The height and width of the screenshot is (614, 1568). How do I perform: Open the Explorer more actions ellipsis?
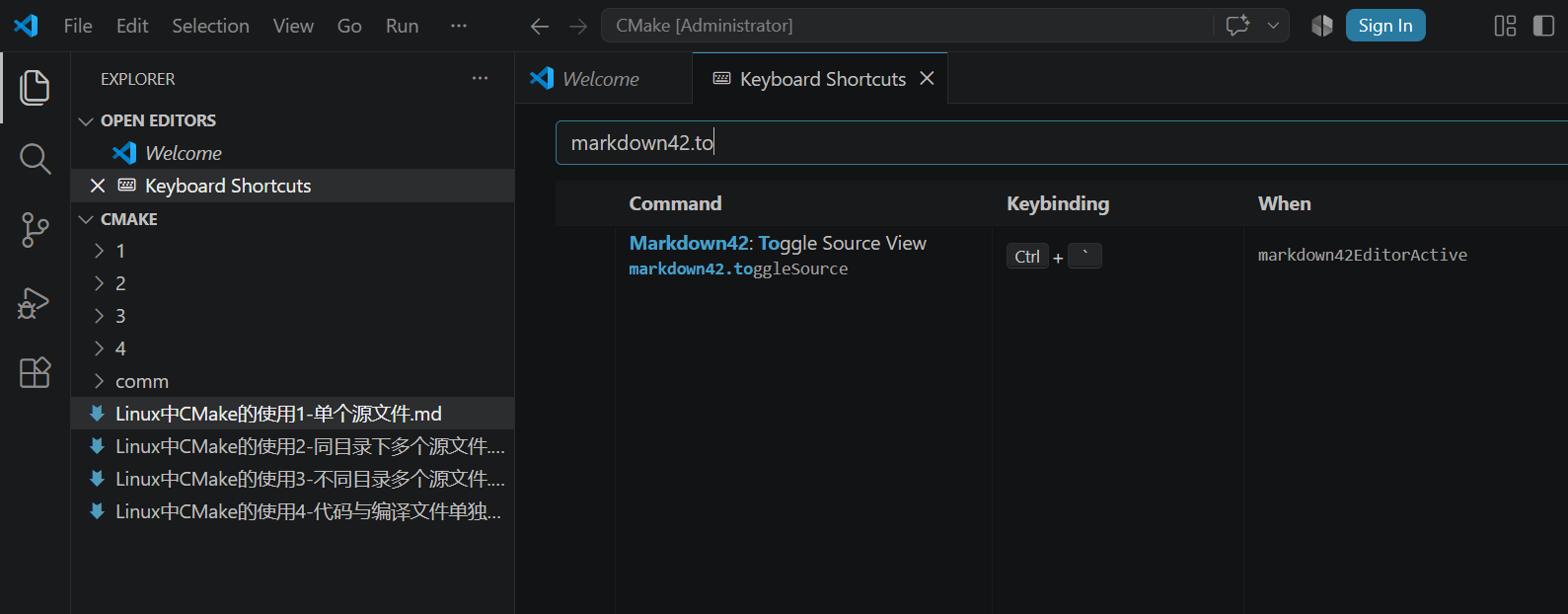pyautogui.click(x=480, y=78)
